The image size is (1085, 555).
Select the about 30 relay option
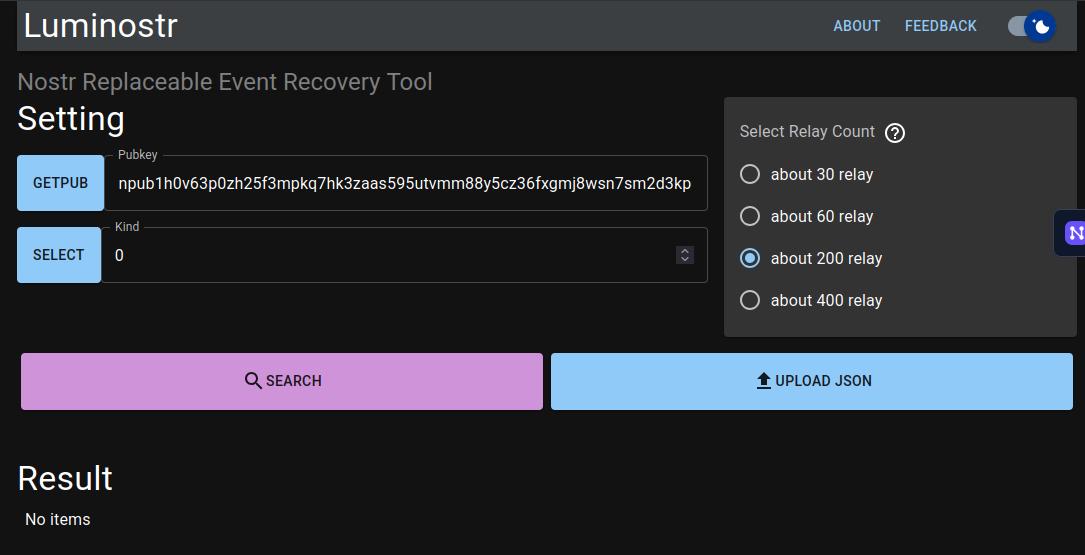point(749,174)
